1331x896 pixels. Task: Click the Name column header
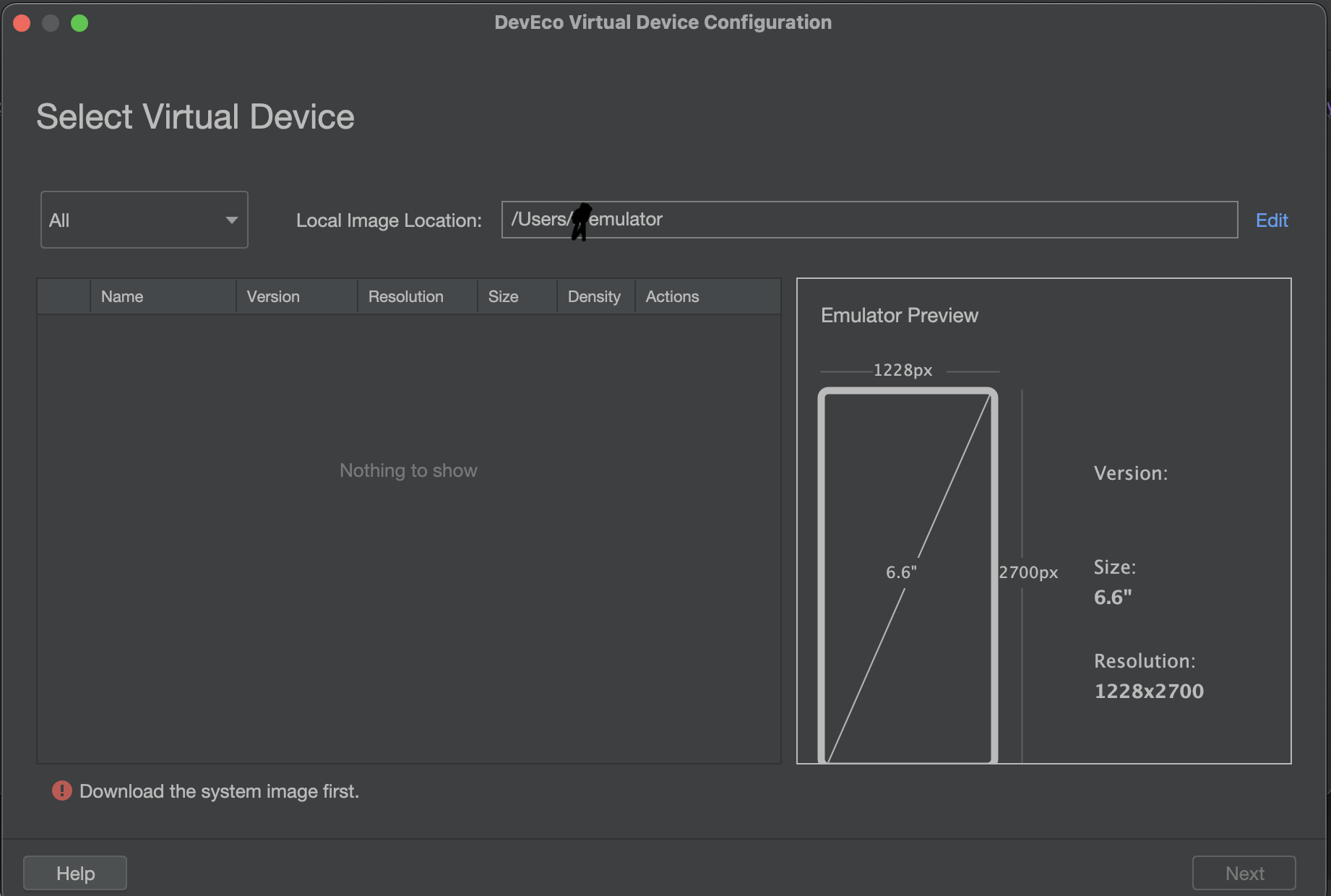coord(163,296)
